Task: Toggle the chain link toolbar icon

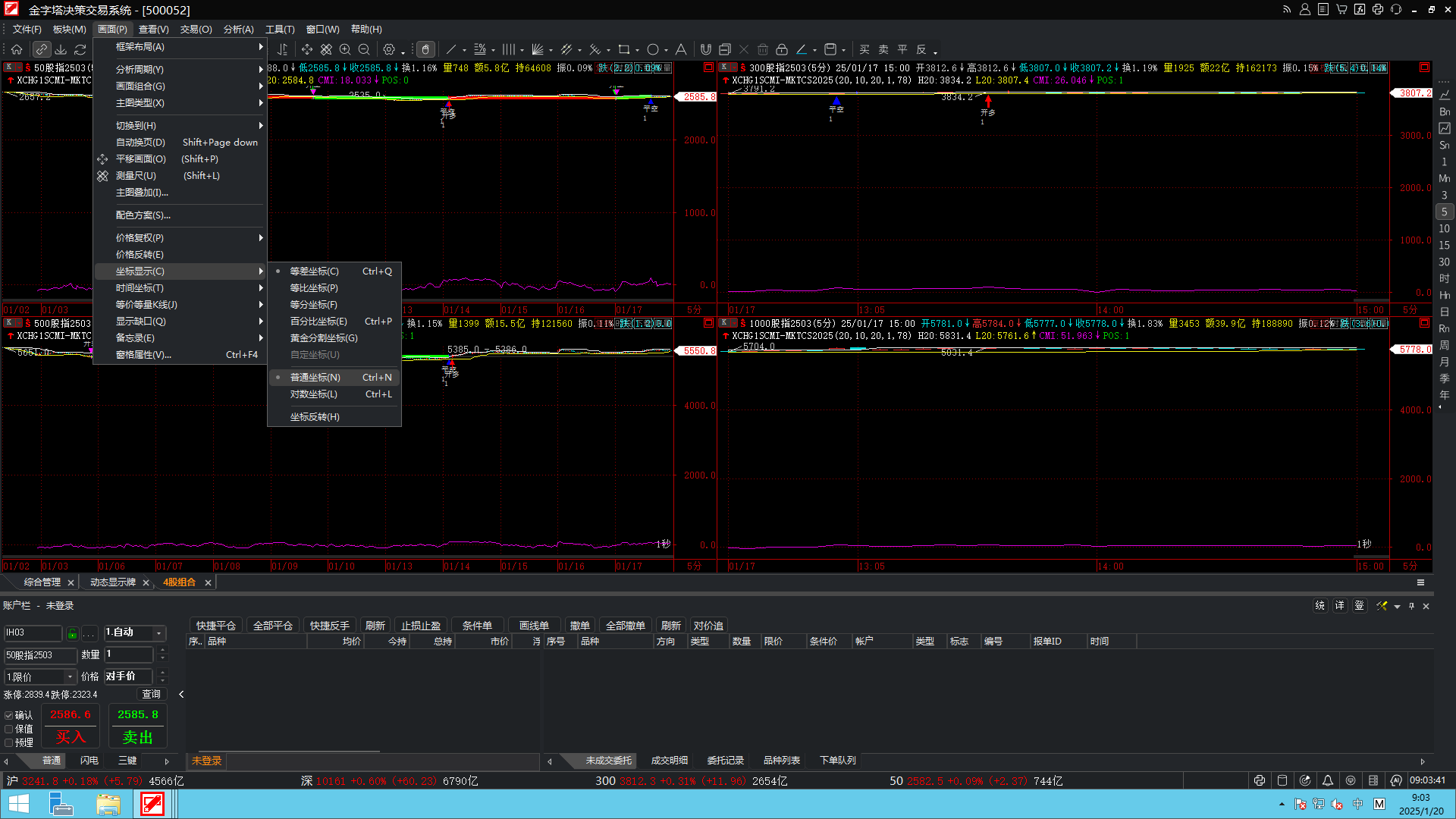Action: tap(41, 49)
